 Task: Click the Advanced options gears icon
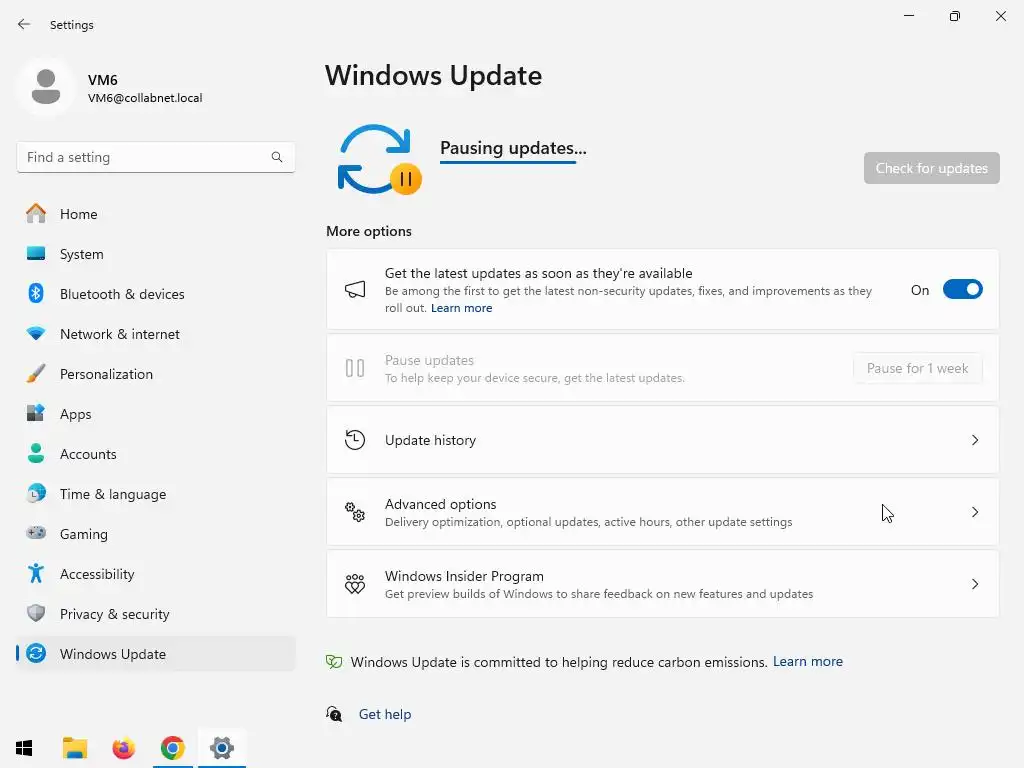tap(355, 511)
